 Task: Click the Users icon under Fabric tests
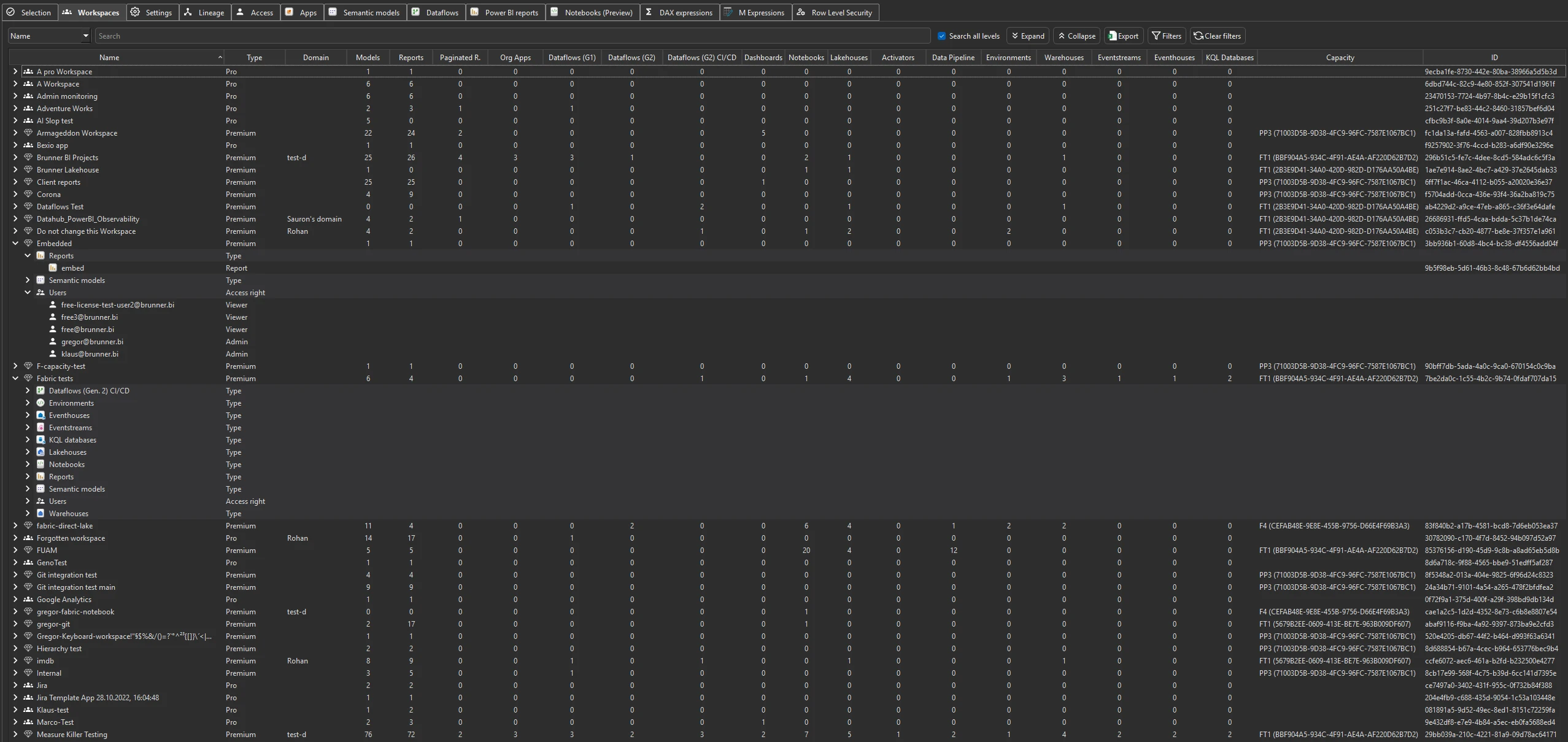click(x=41, y=501)
